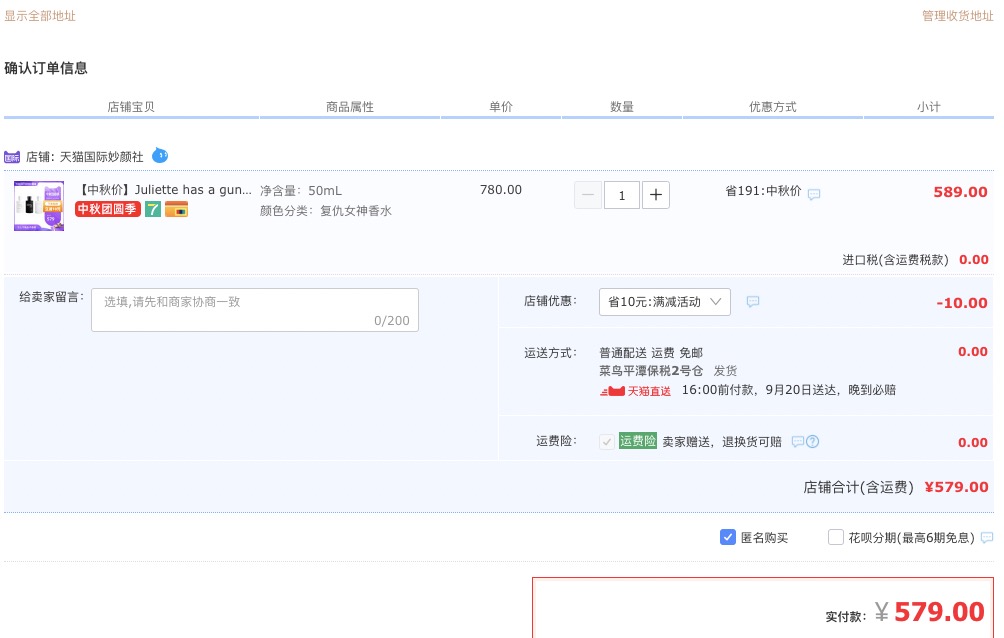Click the 店铺宝贝 column header
1004x638 pixels.
(131, 107)
